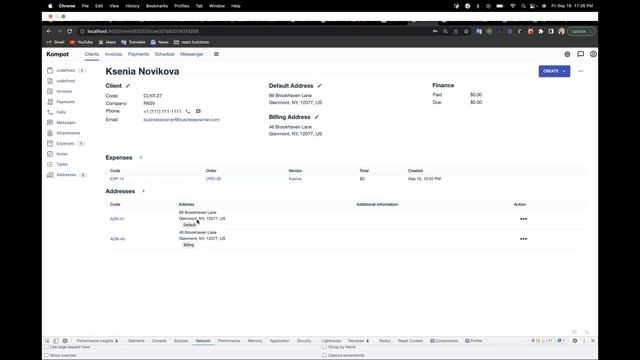
Task: Call the client using the phone icon
Action: [188, 111]
